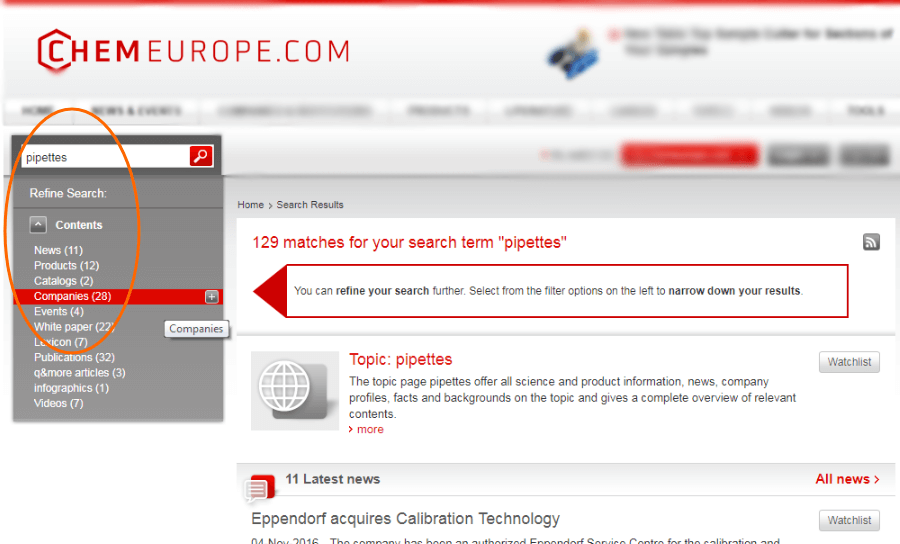
Task: Filter results by Catalogs (2)
Action: click(63, 281)
